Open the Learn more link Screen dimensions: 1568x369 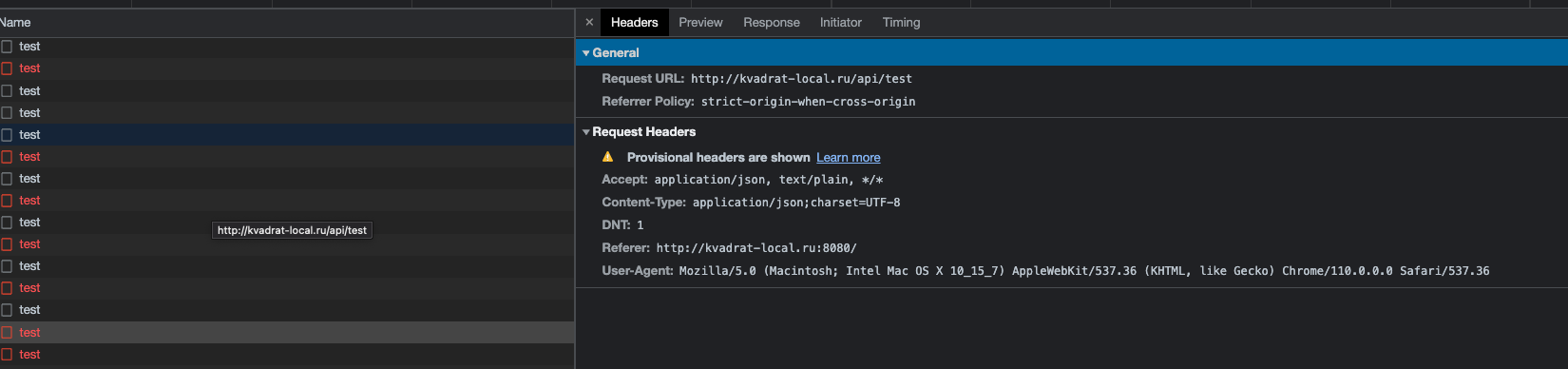[849, 157]
